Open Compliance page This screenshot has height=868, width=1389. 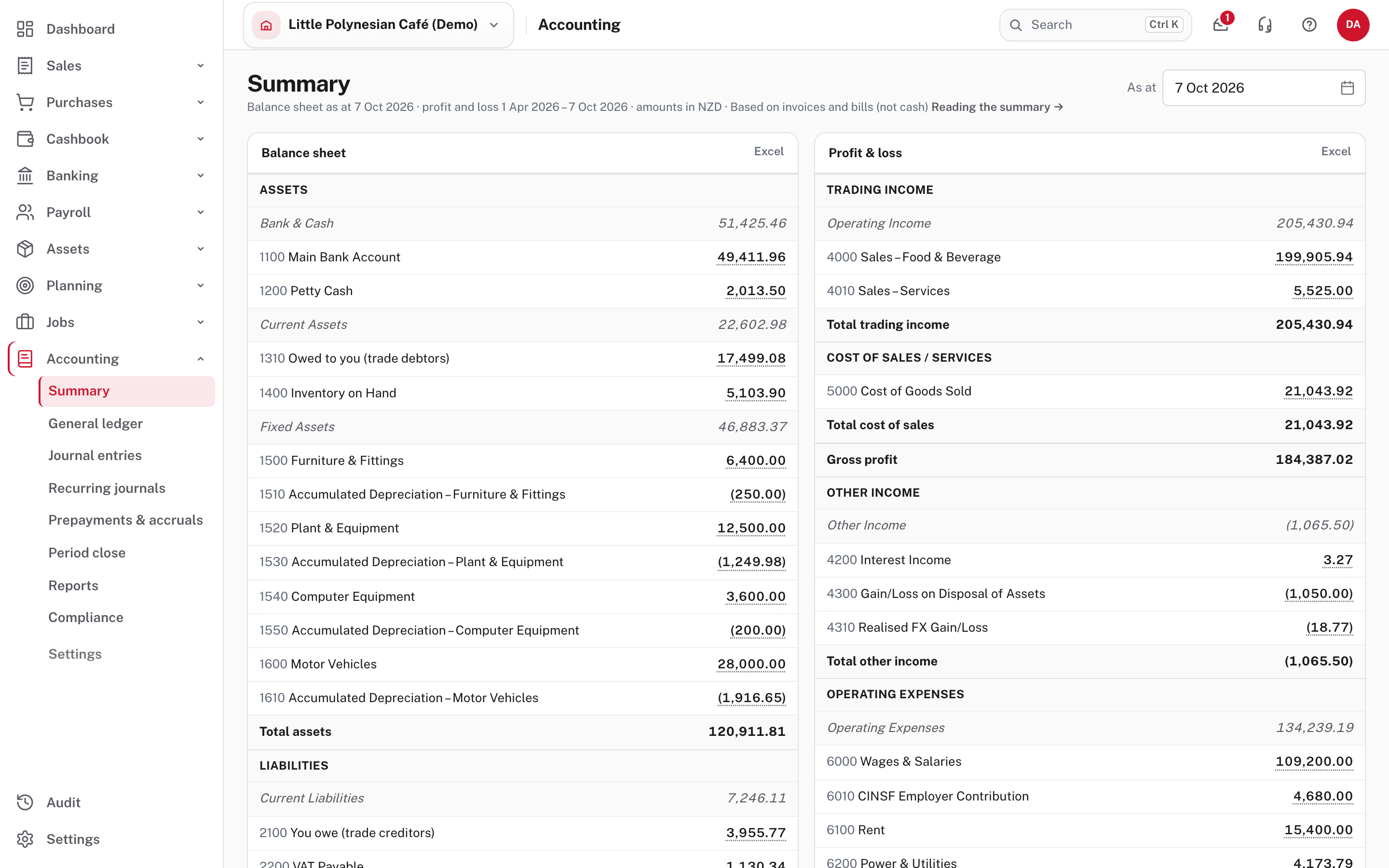85,617
